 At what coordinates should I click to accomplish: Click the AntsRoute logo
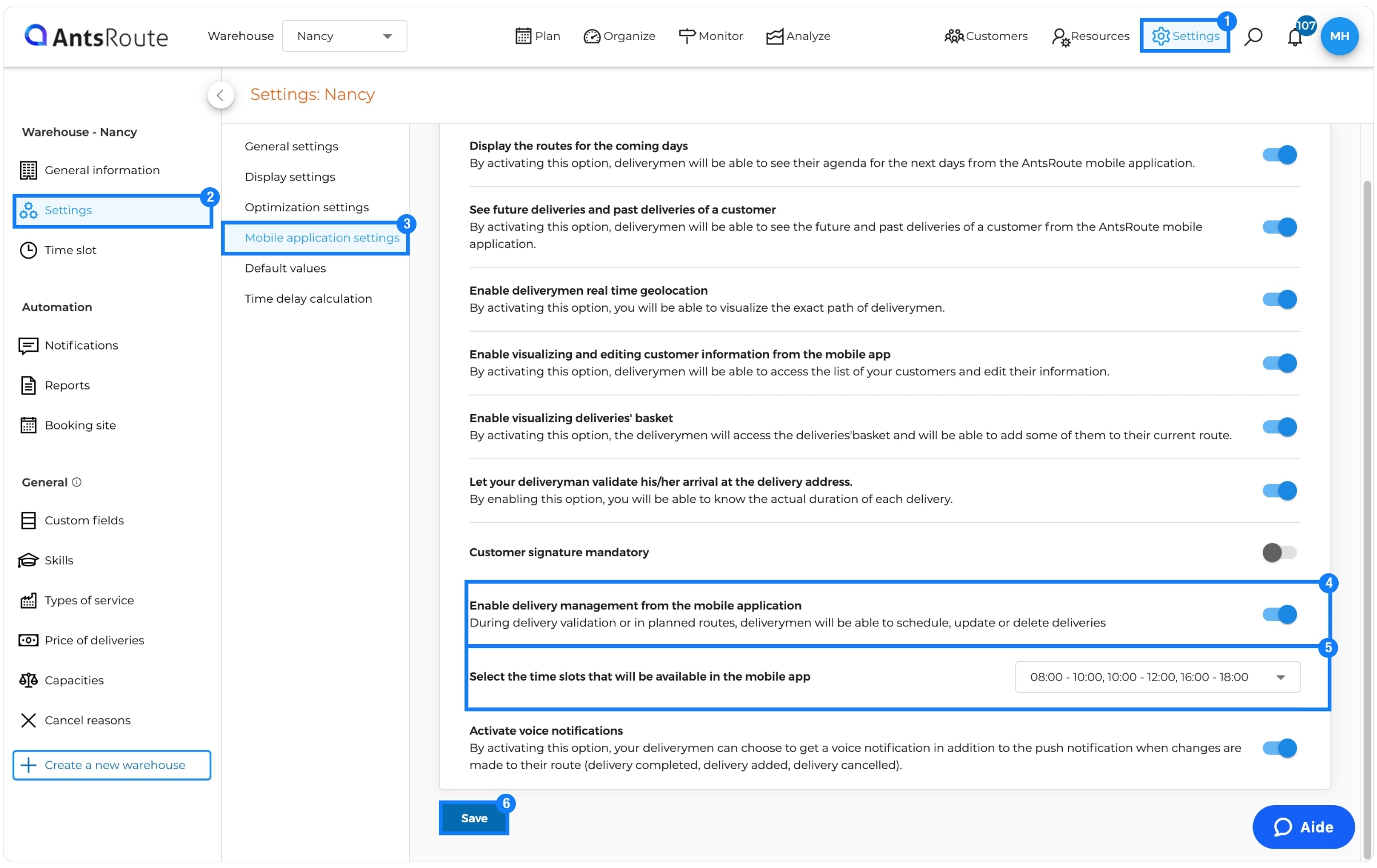coord(96,36)
